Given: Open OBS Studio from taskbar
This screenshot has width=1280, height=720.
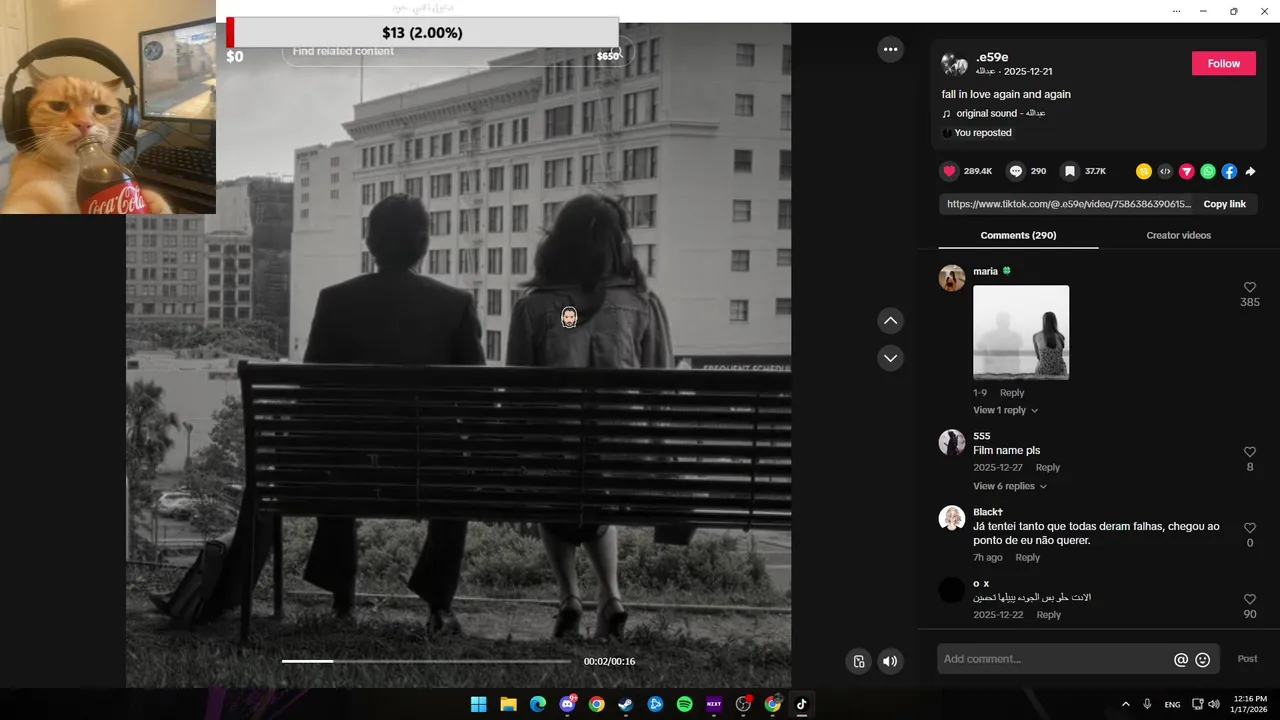Looking at the screenshot, I should point(743,704).
